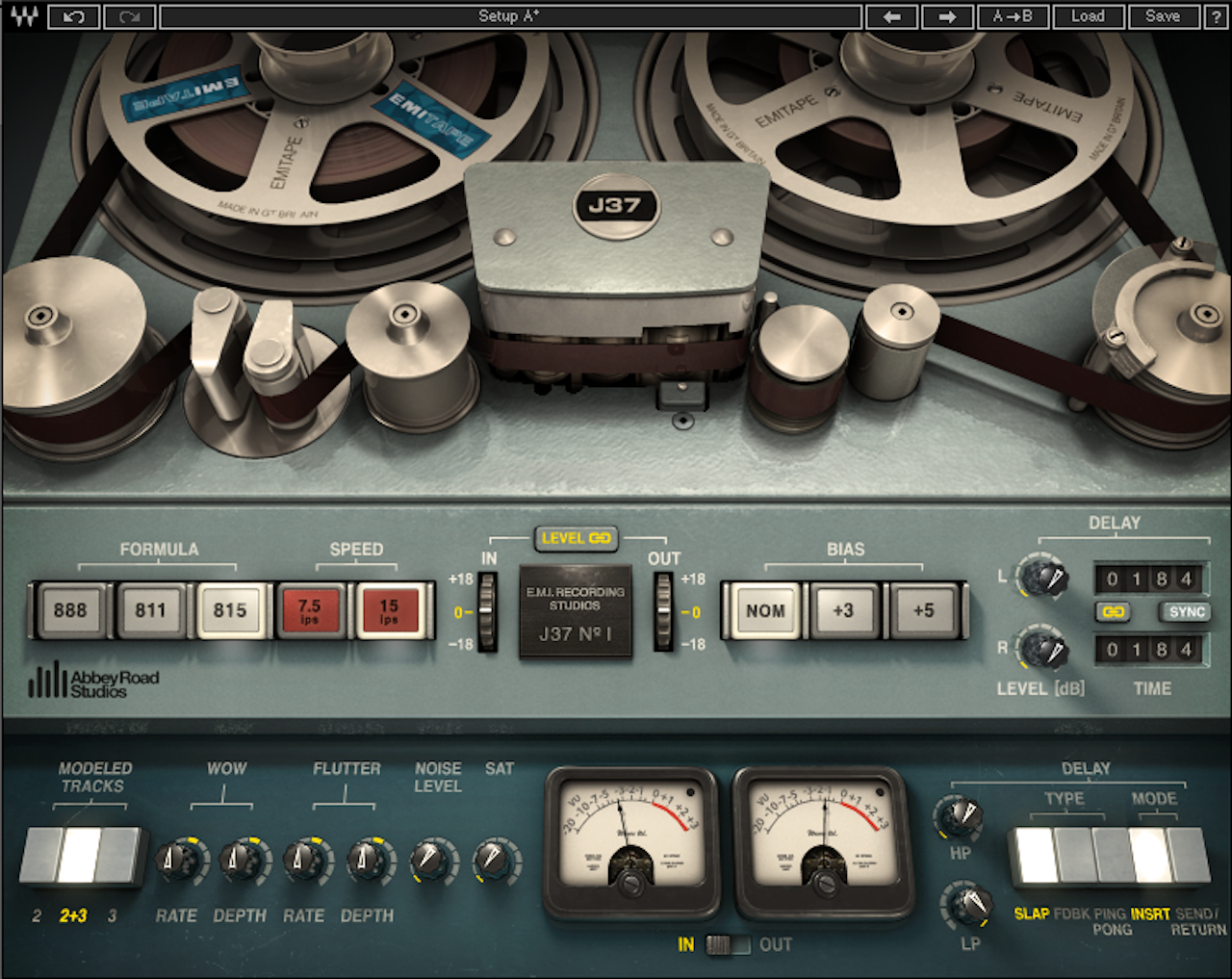Load a saved preset
Screen dimensions: 1232x979
coord(1089,15)
